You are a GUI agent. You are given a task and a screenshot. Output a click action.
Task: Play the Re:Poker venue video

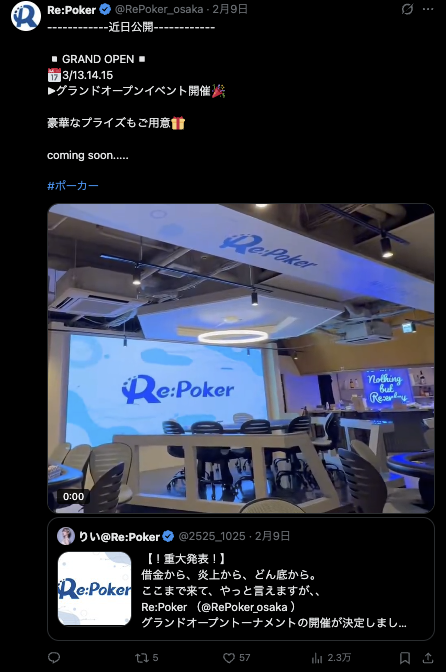241,358
